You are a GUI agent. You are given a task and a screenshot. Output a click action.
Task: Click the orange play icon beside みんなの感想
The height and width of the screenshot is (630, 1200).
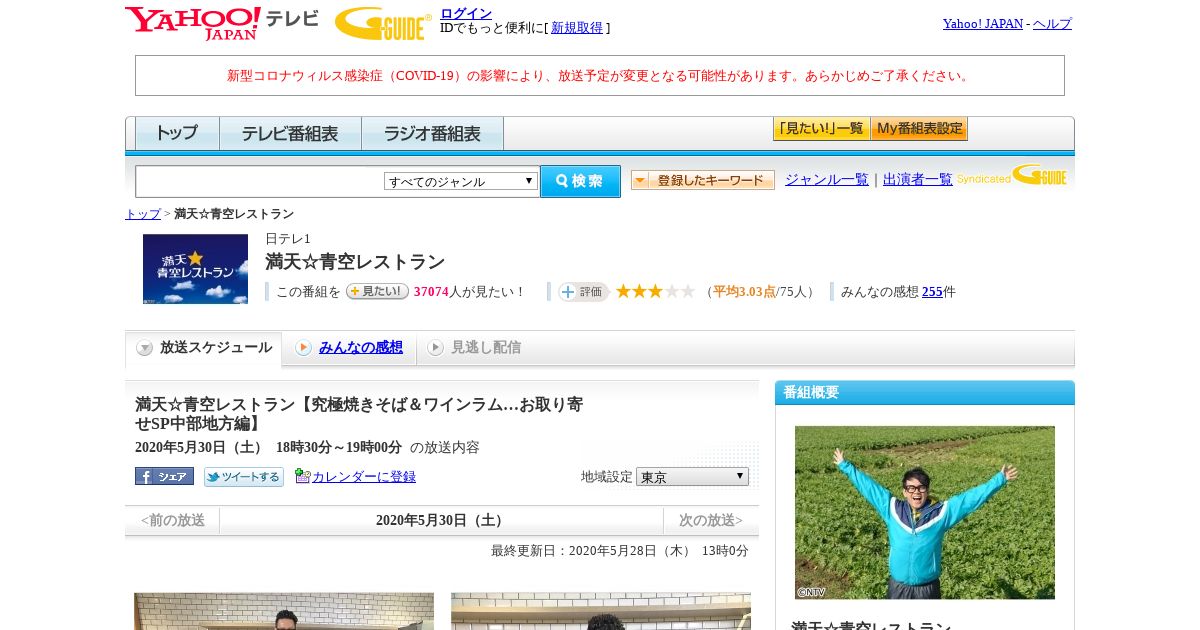(x=304, y=347)
